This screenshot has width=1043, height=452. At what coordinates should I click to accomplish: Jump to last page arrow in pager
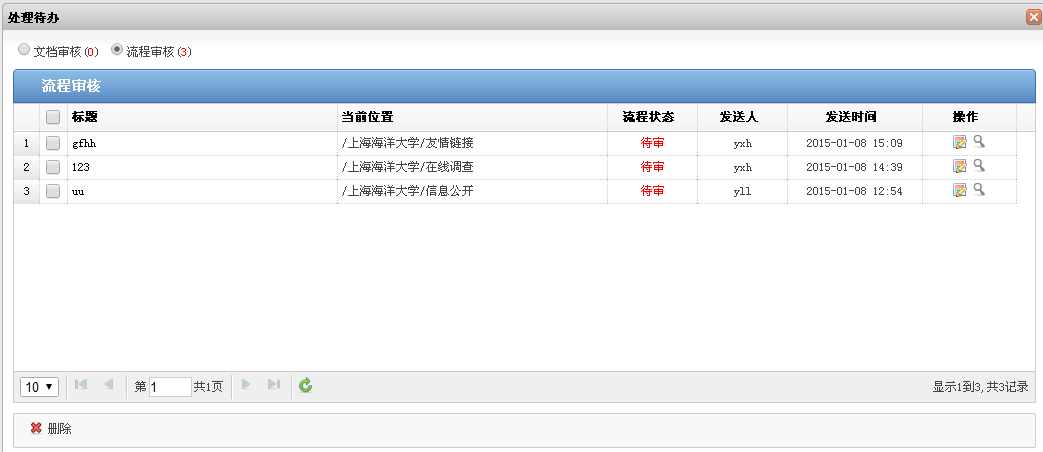[x=273, y=386]
